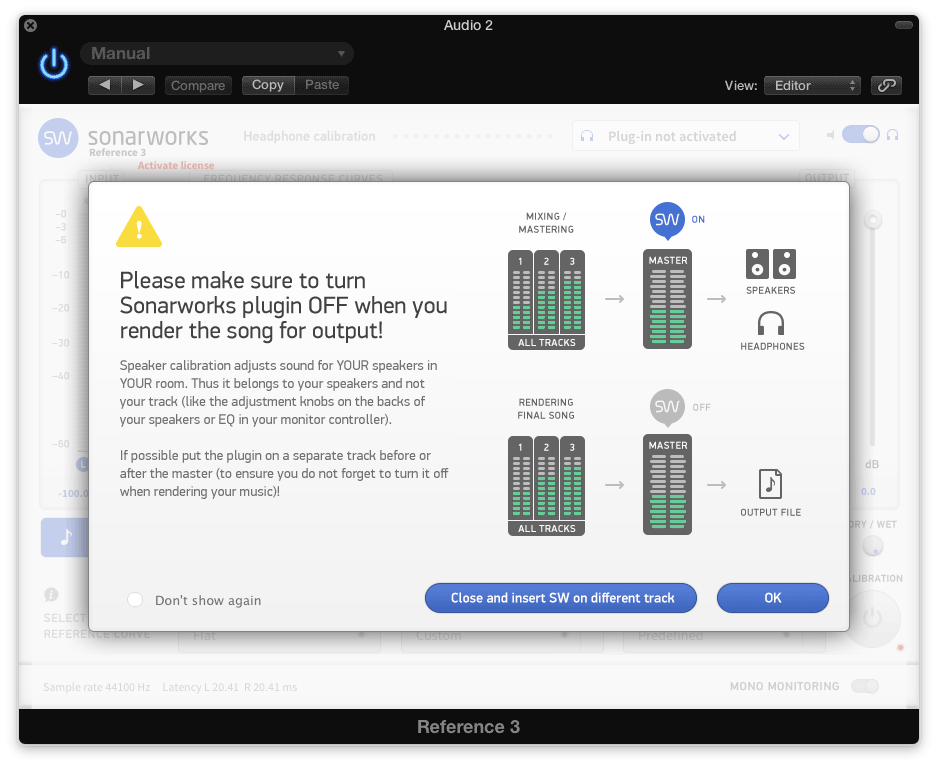Click the gray SW OFF badge
The image size is (938, 767).
[667, 407]
